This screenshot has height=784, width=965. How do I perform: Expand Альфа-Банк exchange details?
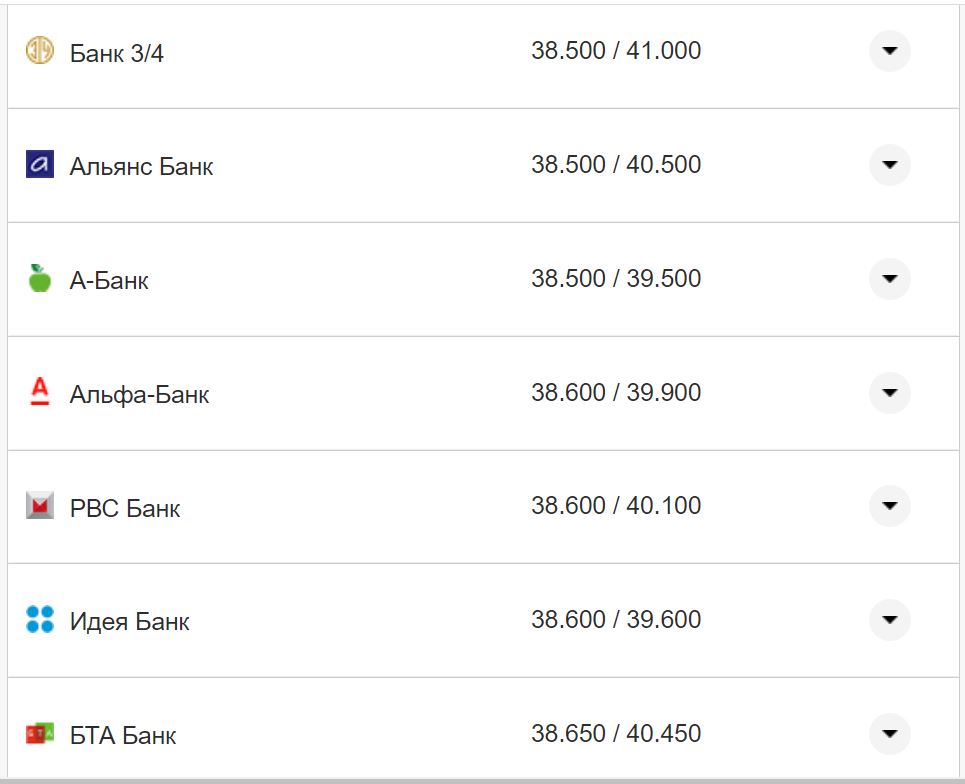(889, 392)
